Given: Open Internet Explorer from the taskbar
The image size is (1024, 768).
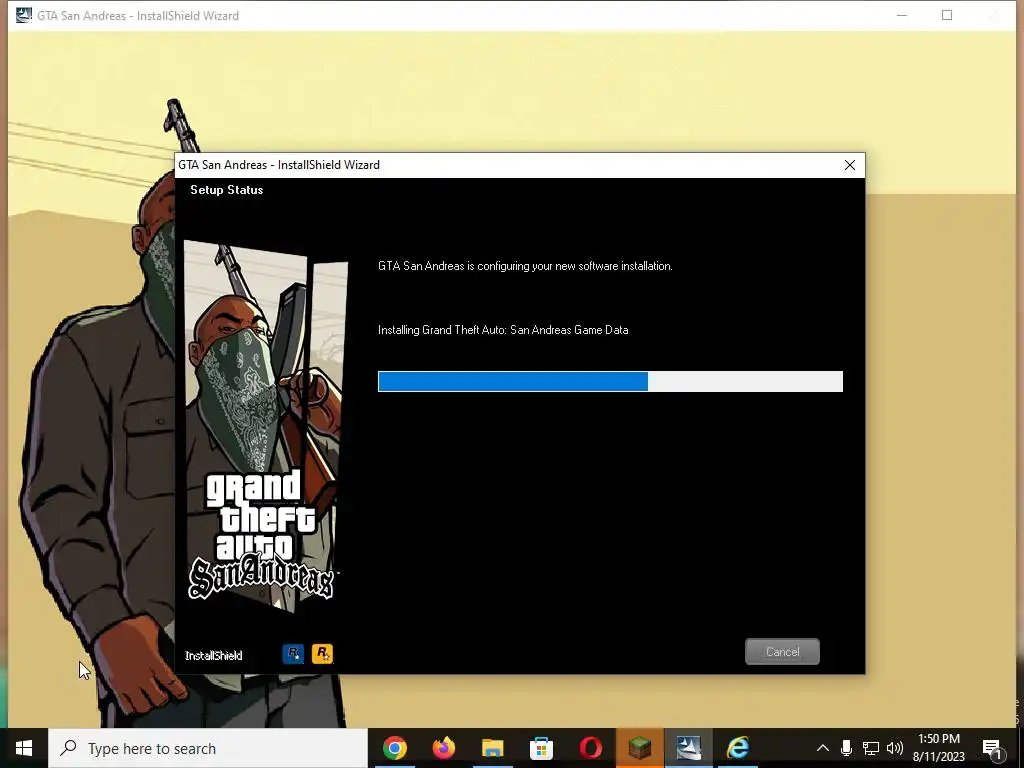Looking at the screenshot, I should click(x=737, y=748).
